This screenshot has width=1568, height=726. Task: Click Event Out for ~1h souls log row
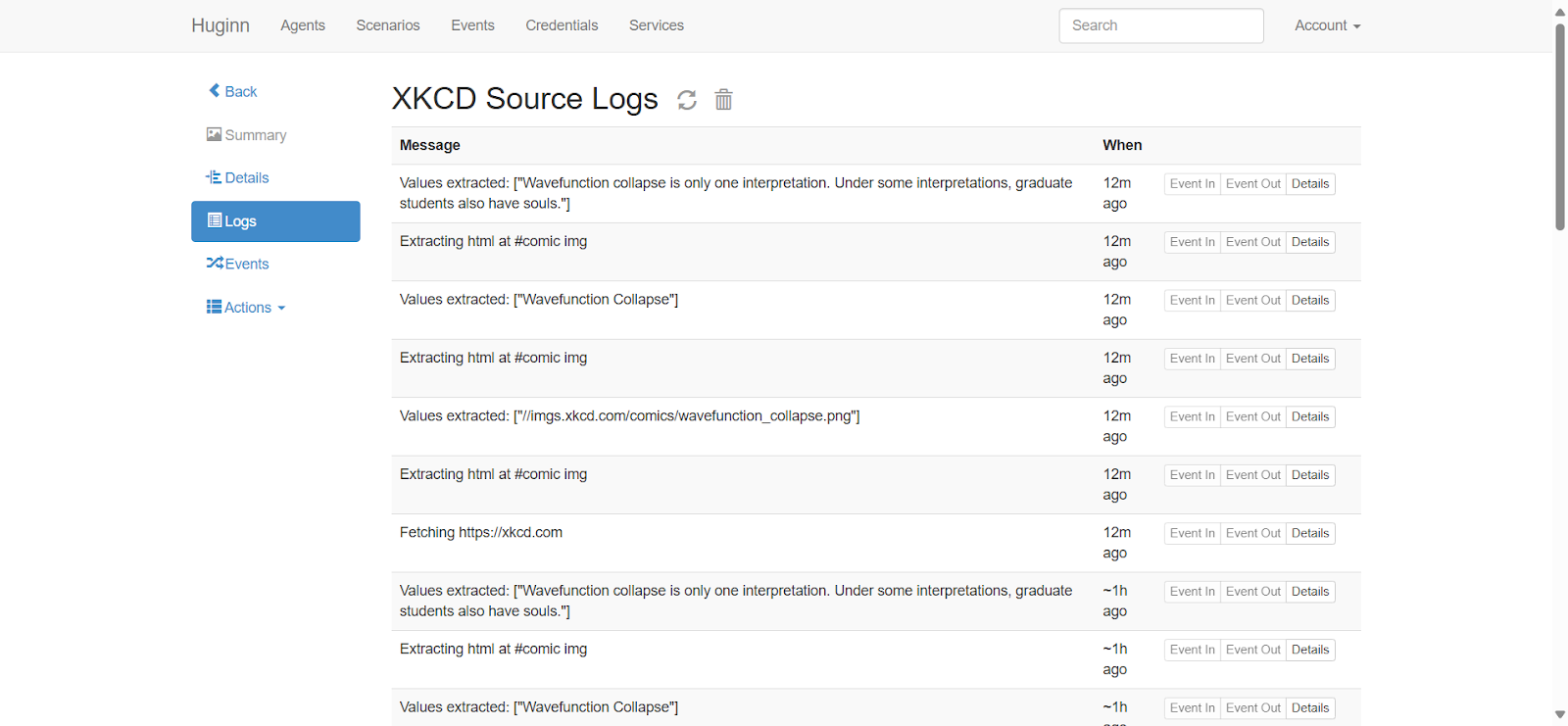(1252, 592)
